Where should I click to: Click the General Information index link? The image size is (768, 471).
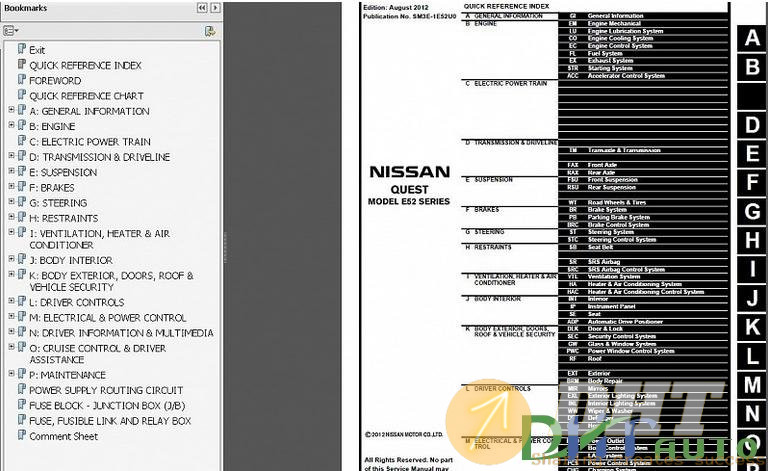tap(615, 16)
